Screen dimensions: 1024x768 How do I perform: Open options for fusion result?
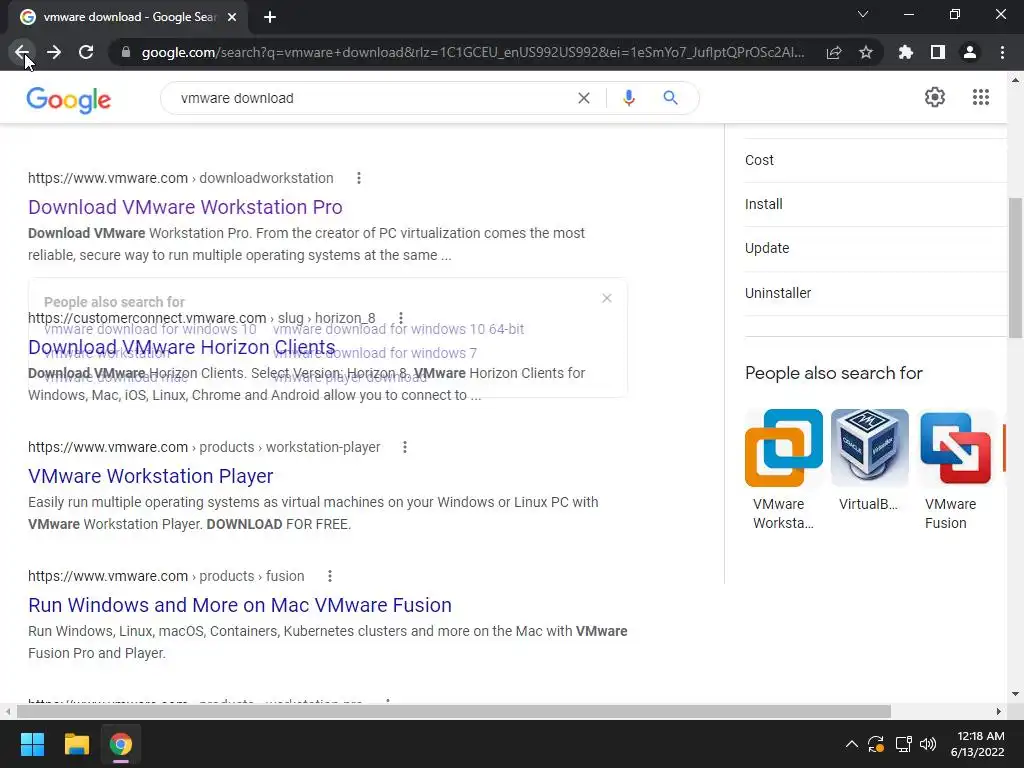point(330,576)
